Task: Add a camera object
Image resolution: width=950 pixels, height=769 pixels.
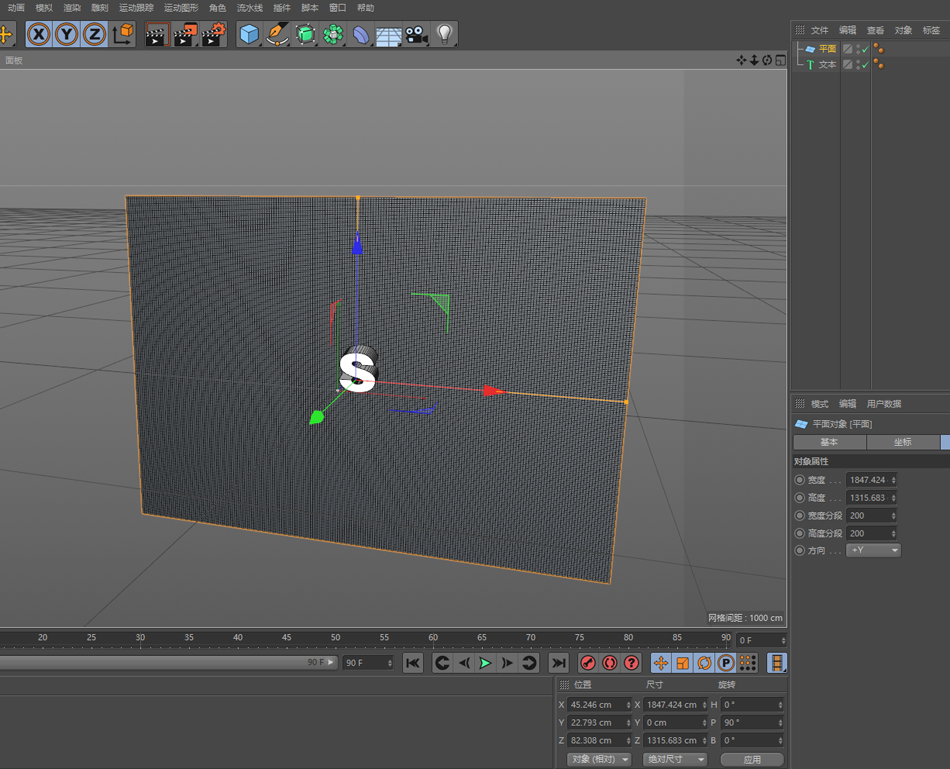Action: 417,35
